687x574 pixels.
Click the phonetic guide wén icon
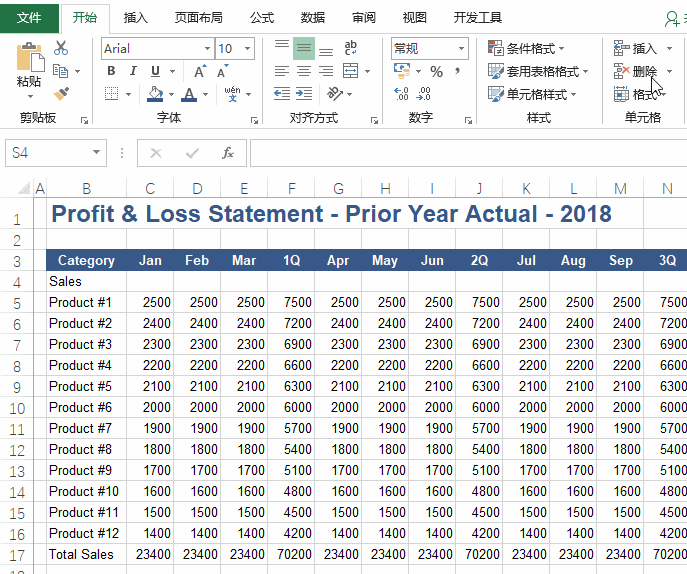(x=232, y=93)
